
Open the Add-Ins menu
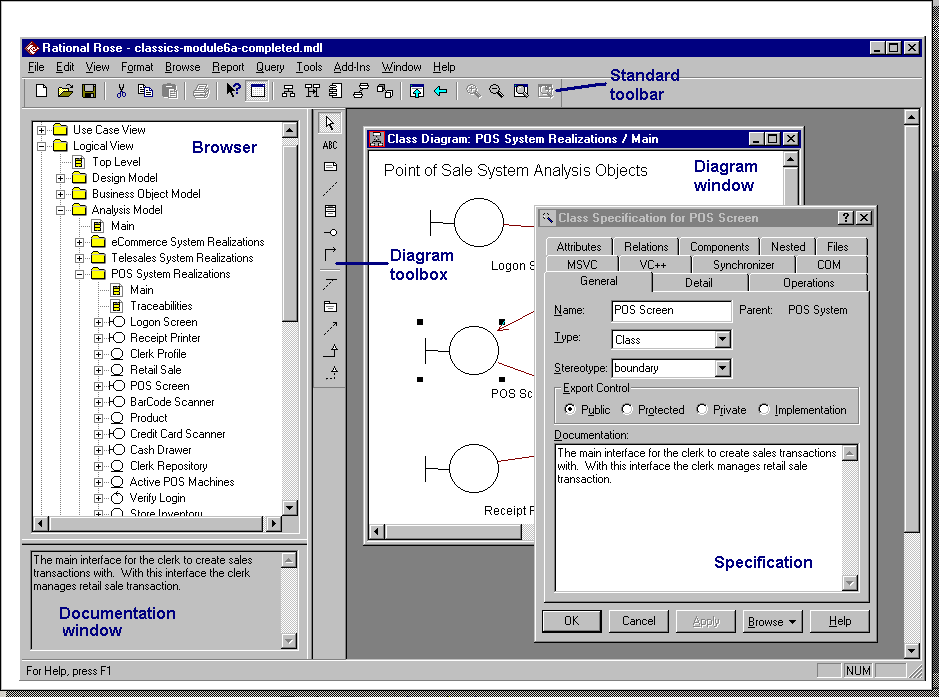click(352, 67)
